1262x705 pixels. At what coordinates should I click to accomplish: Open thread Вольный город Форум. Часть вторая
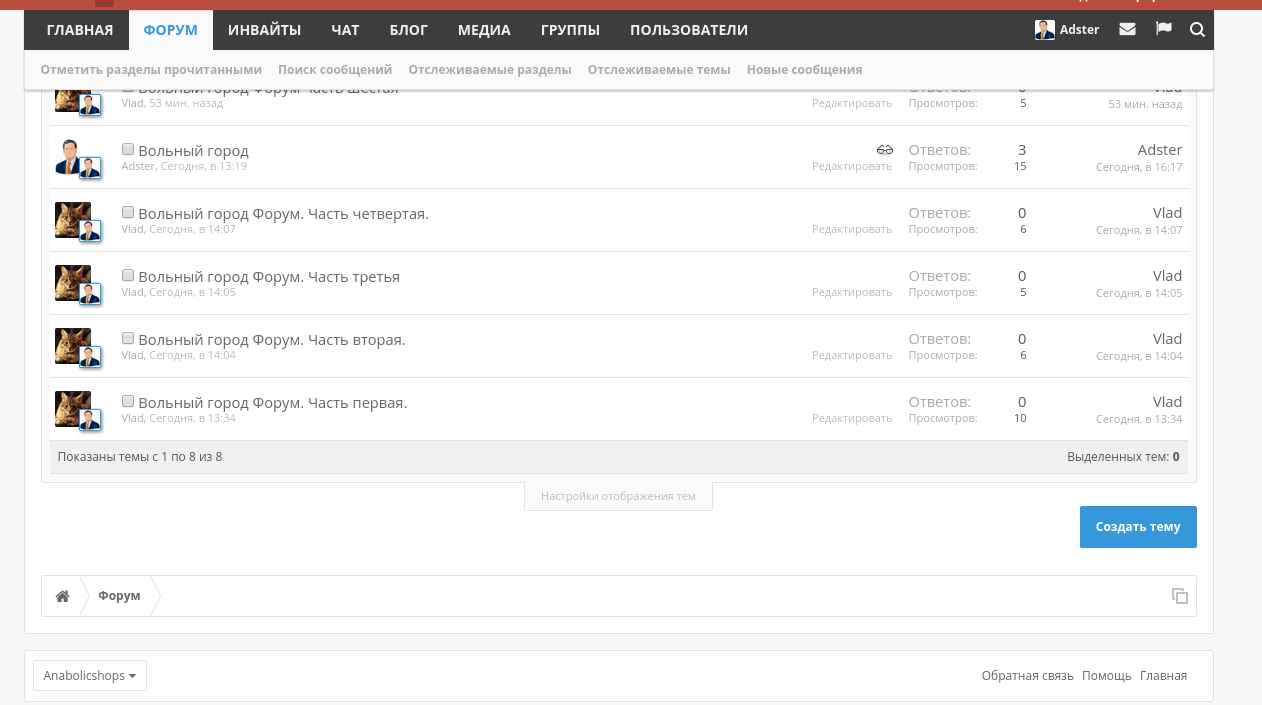[x=272, y=340]
